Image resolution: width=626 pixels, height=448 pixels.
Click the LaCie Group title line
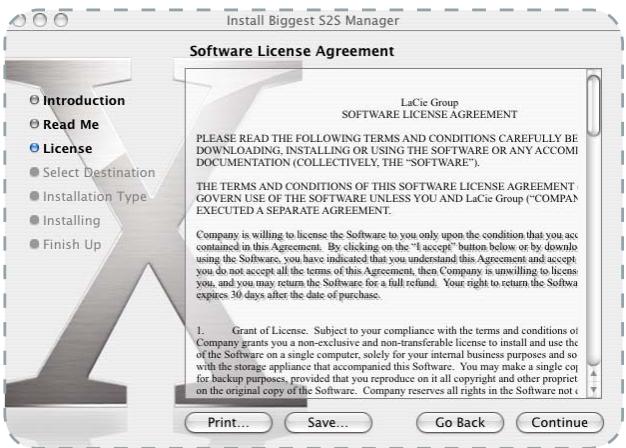tap(430, 102)
